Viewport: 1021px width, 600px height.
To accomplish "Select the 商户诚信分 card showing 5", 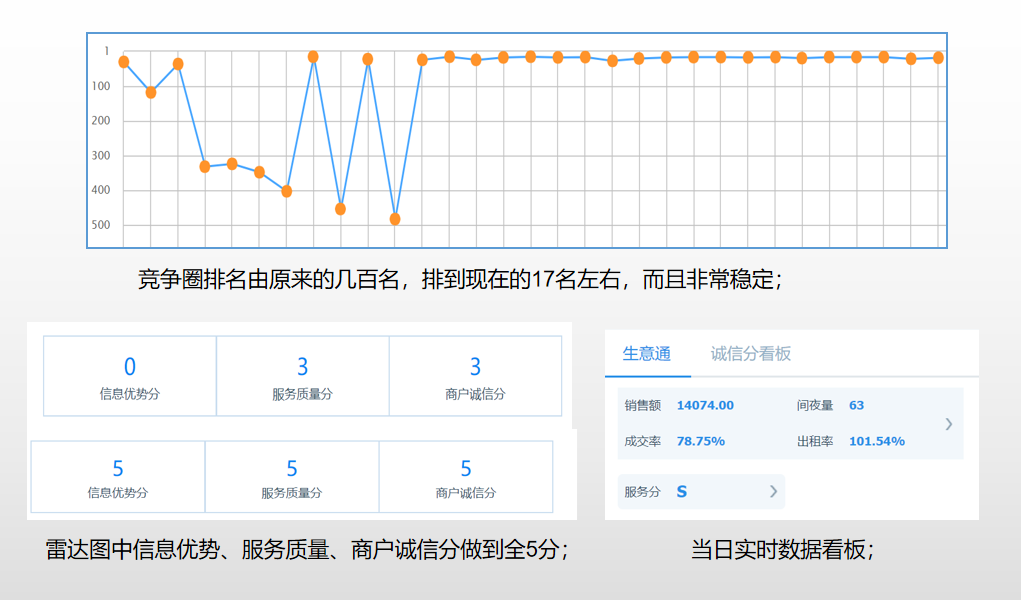I will point(465,477).
